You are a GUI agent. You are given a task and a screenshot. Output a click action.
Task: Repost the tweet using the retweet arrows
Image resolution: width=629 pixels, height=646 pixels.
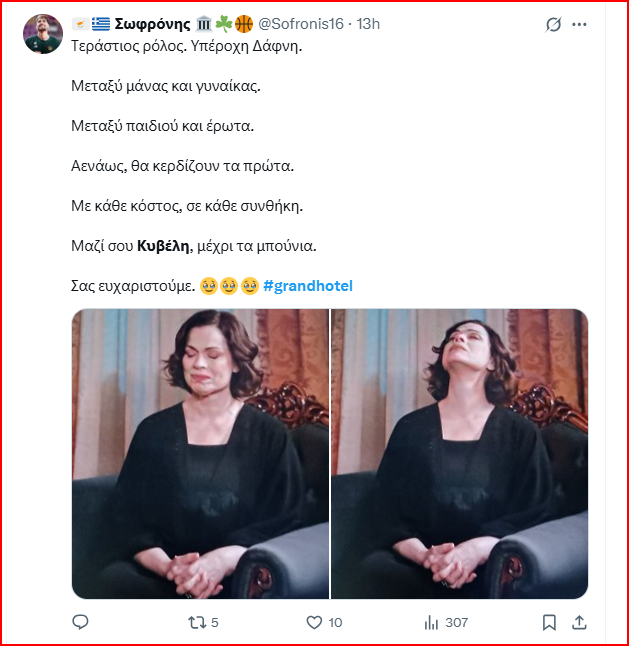coord(196,622)
